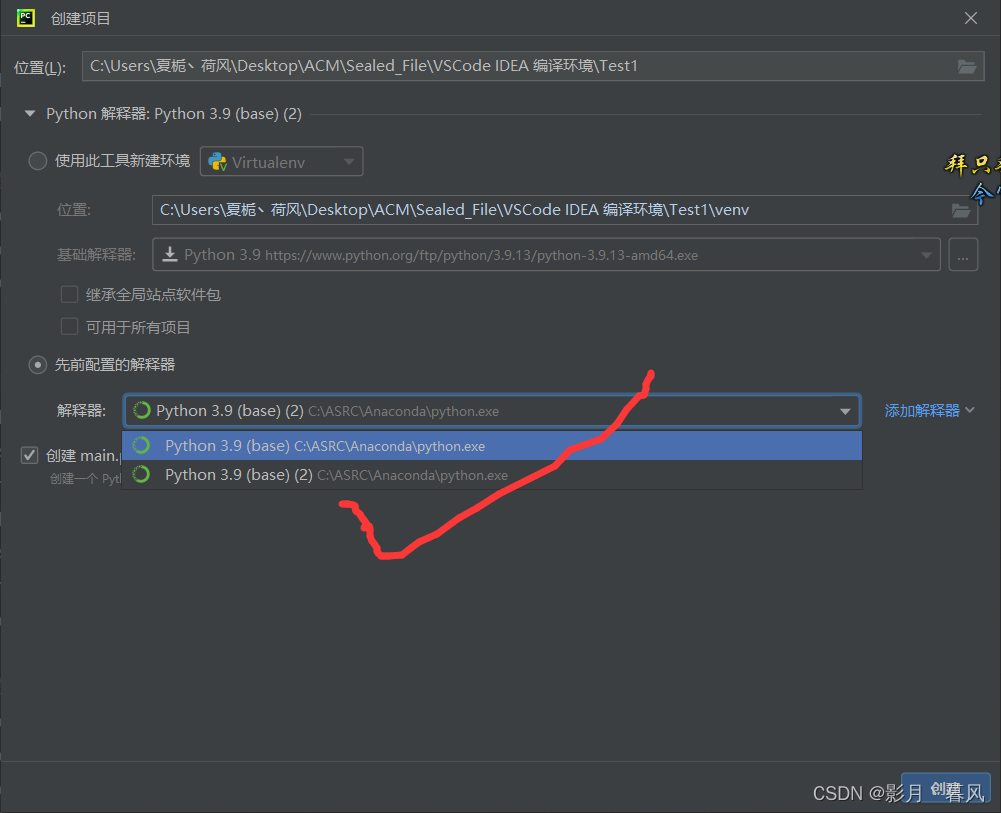Enable 'Make available to all projects' checkbox
Image resolution: width=1001 pixels, height=813 pixels.
[69, 327]
